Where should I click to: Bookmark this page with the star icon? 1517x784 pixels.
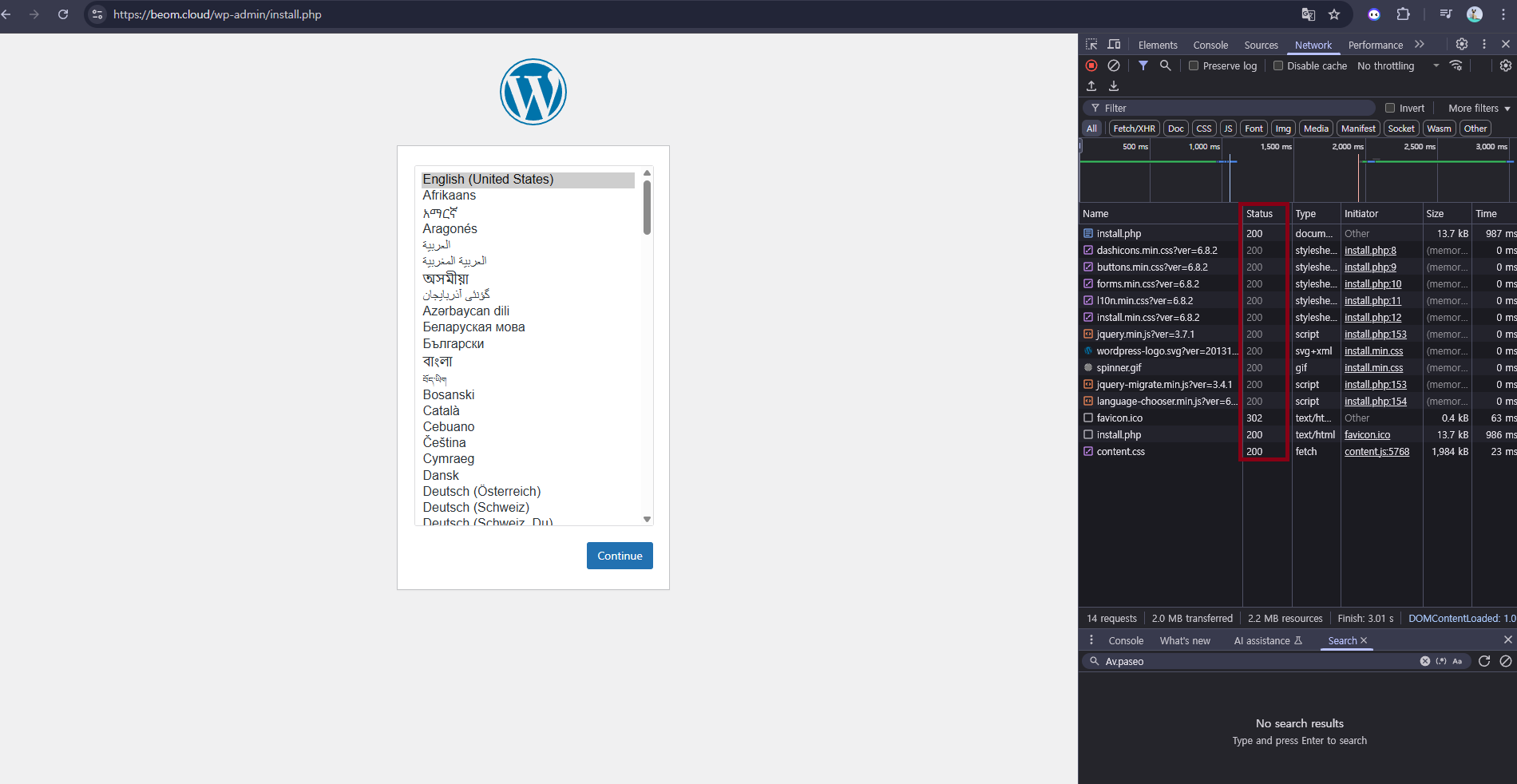tap(1334, 14)
